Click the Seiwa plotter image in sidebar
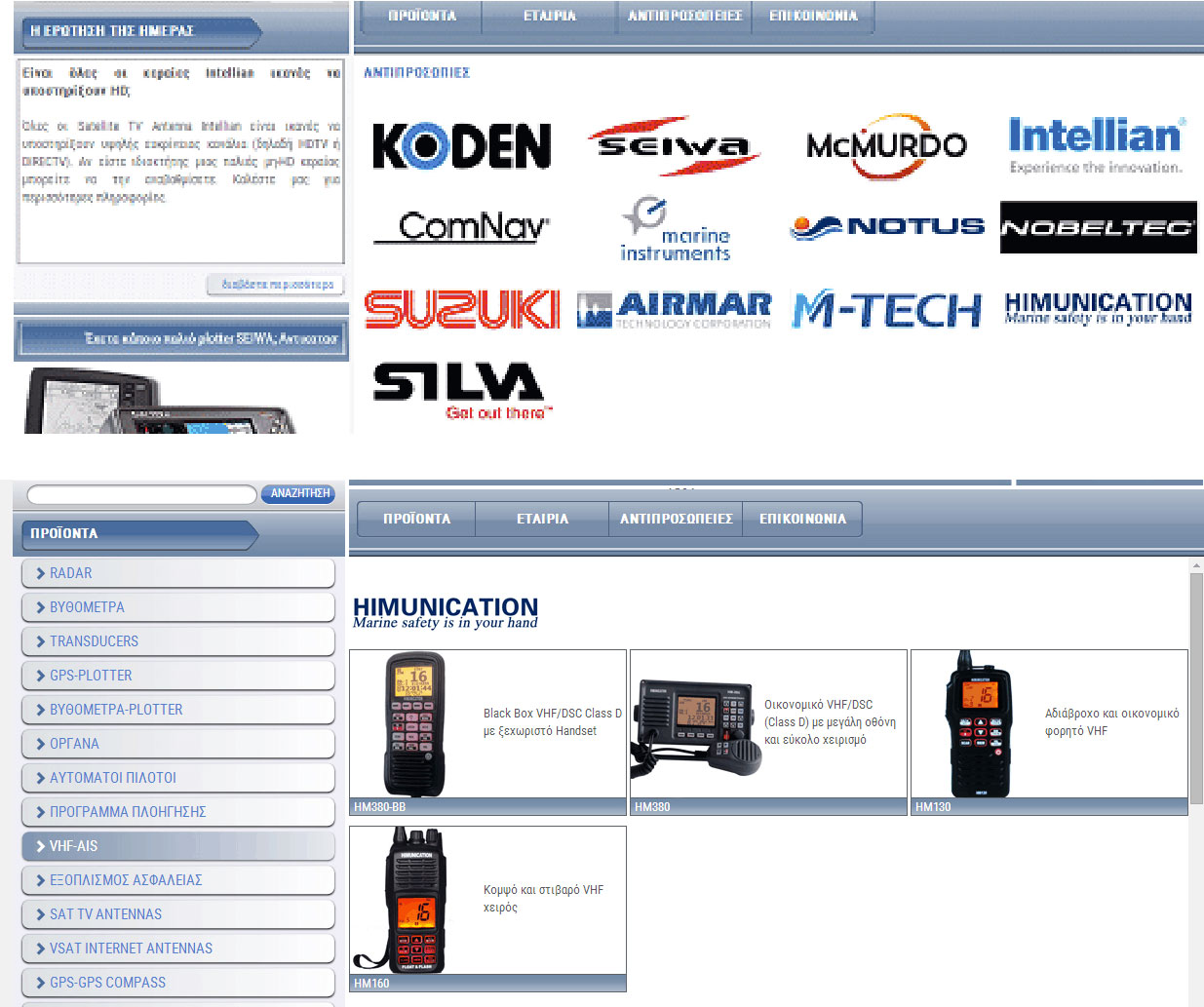 (x=161, y=400)
